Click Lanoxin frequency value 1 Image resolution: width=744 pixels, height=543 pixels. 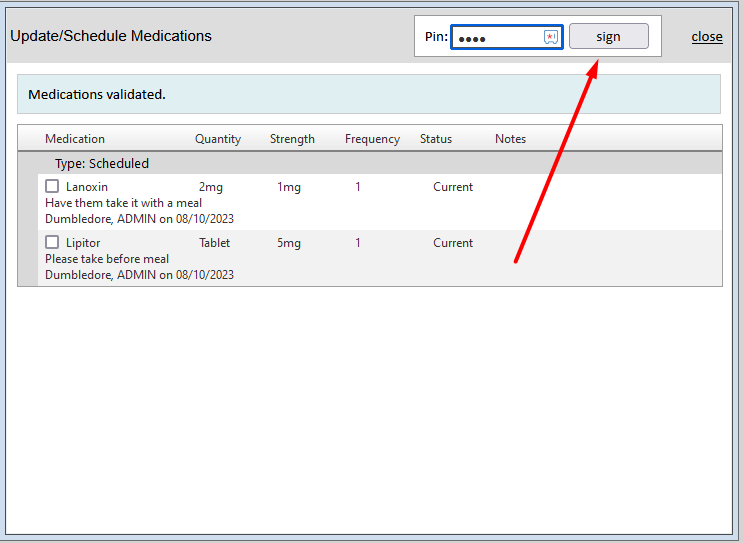point(358,187)
